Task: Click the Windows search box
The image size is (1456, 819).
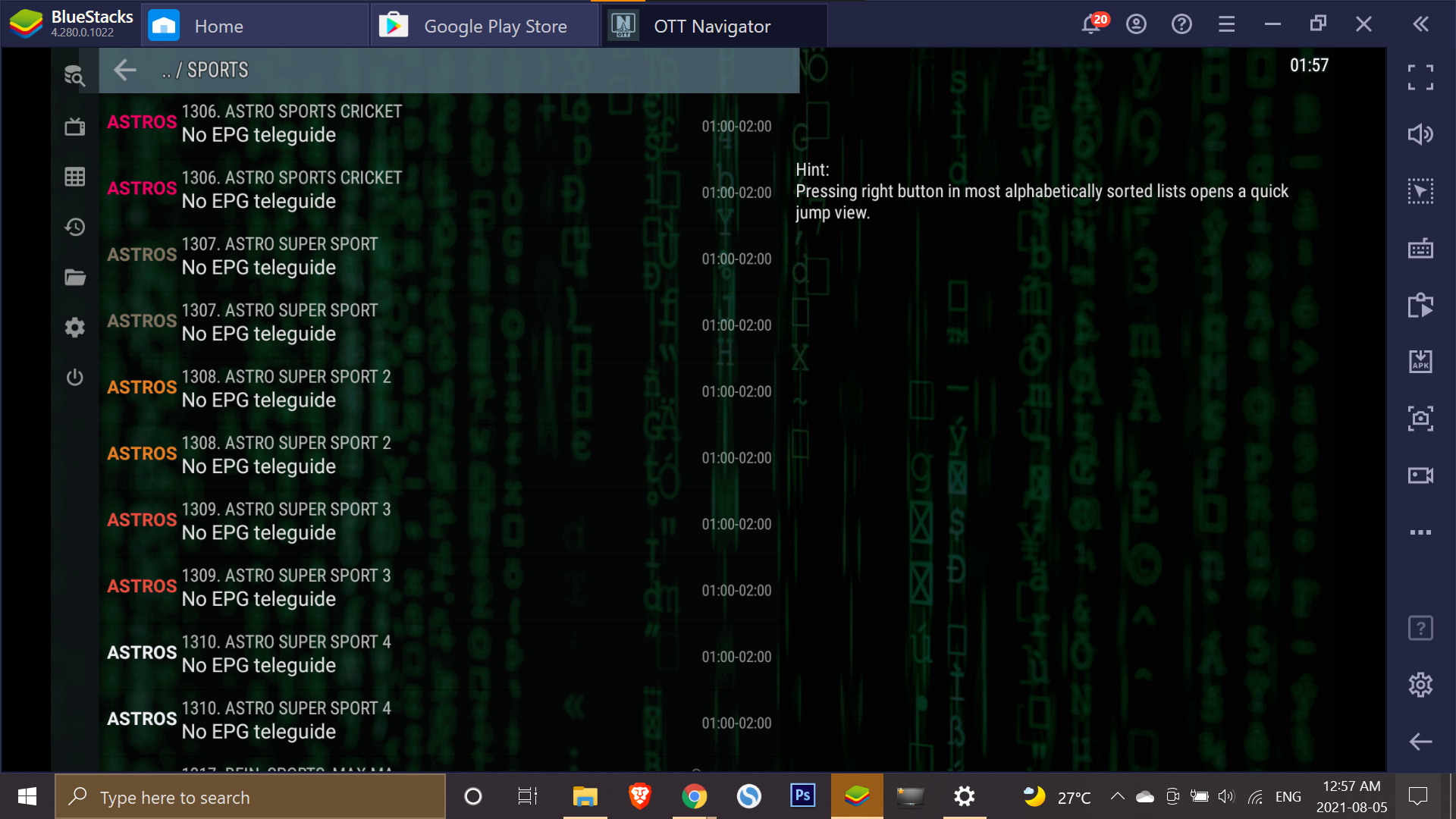Action: click(250, 796)
